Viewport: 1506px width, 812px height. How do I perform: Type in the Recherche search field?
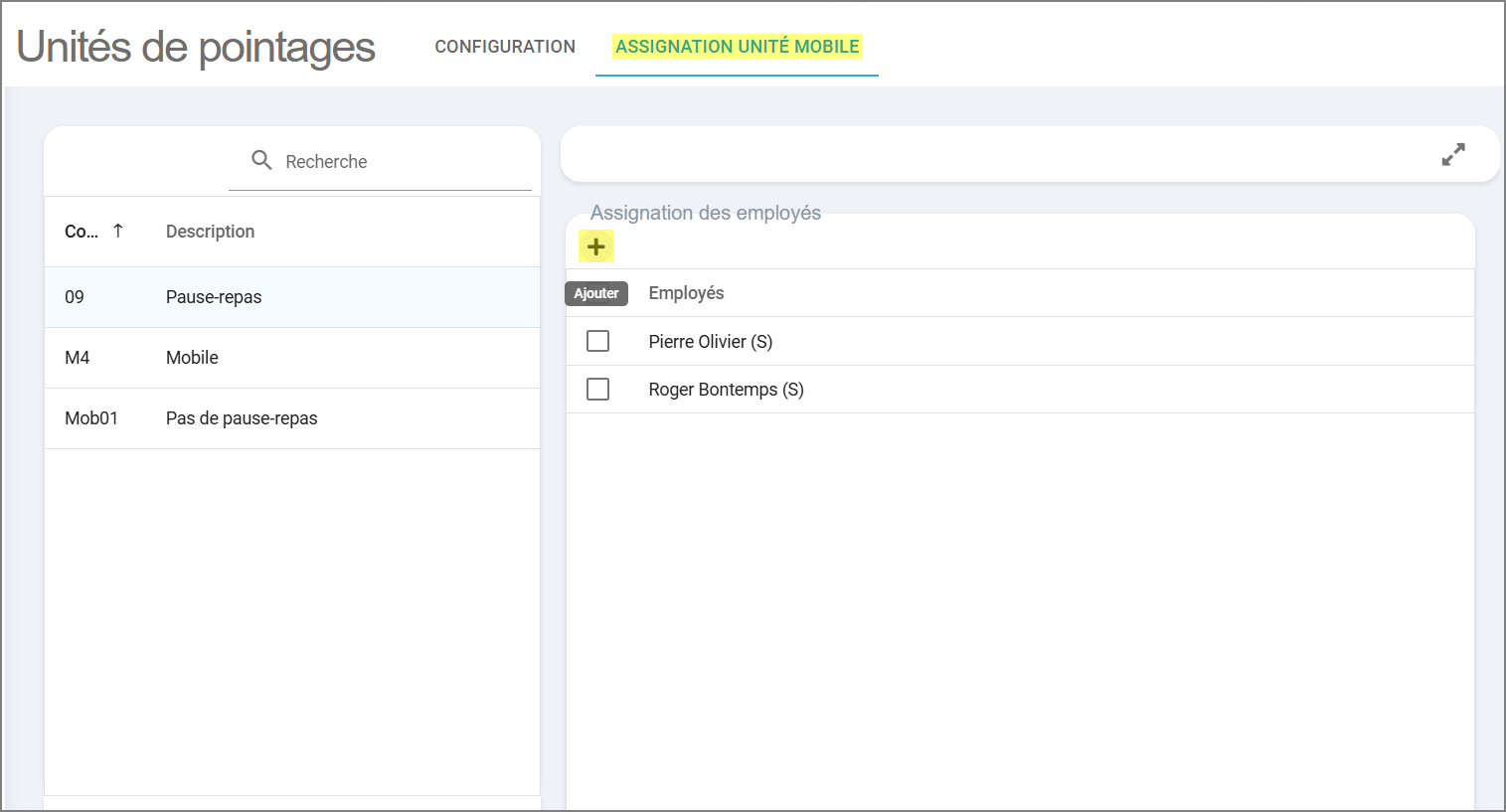pos(398,162)
